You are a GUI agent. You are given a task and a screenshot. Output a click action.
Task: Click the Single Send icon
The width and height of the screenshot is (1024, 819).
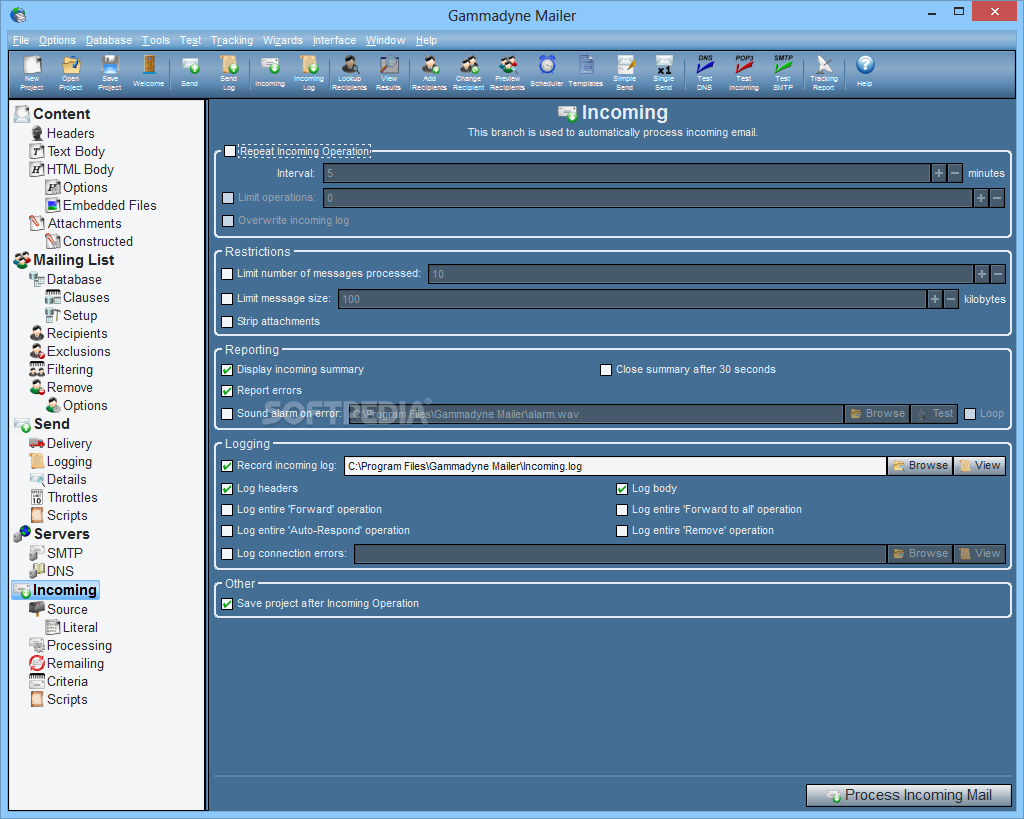pyautogui.click(x=664, y=72)
